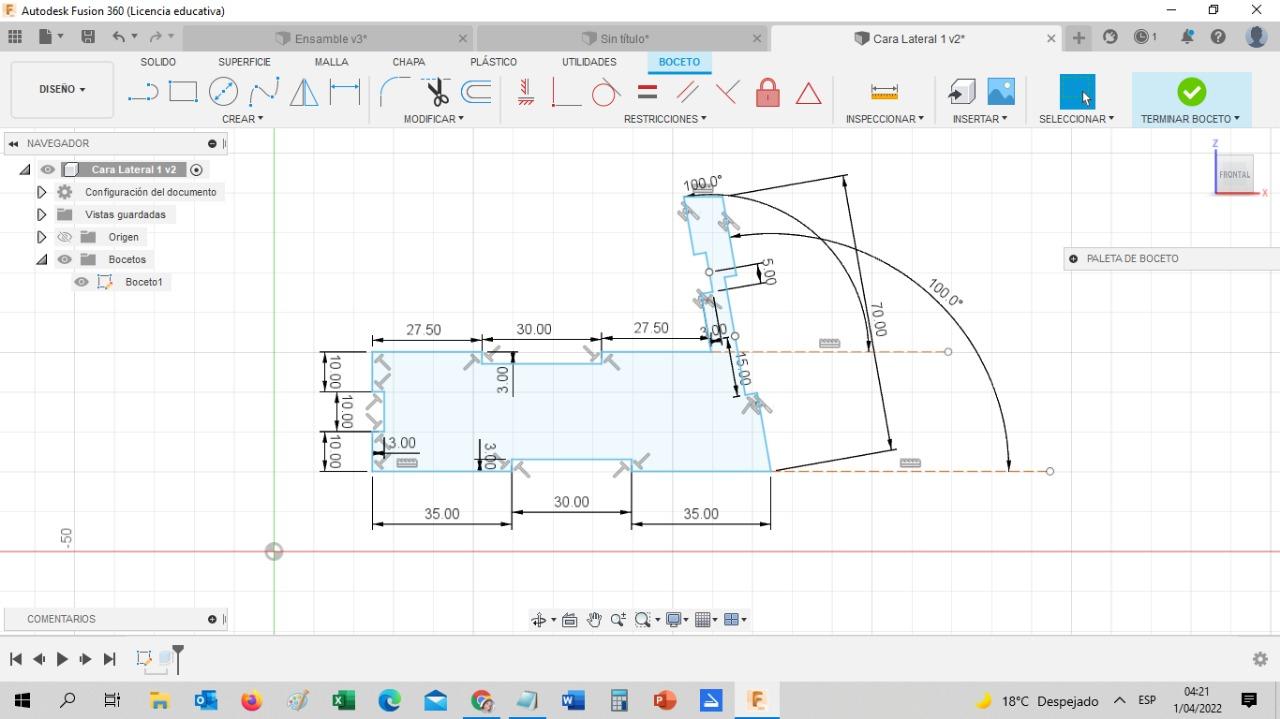1280x719 pixels.
Task: Expand the Paleta de Boceto panel
Action: pos(1073,258)
